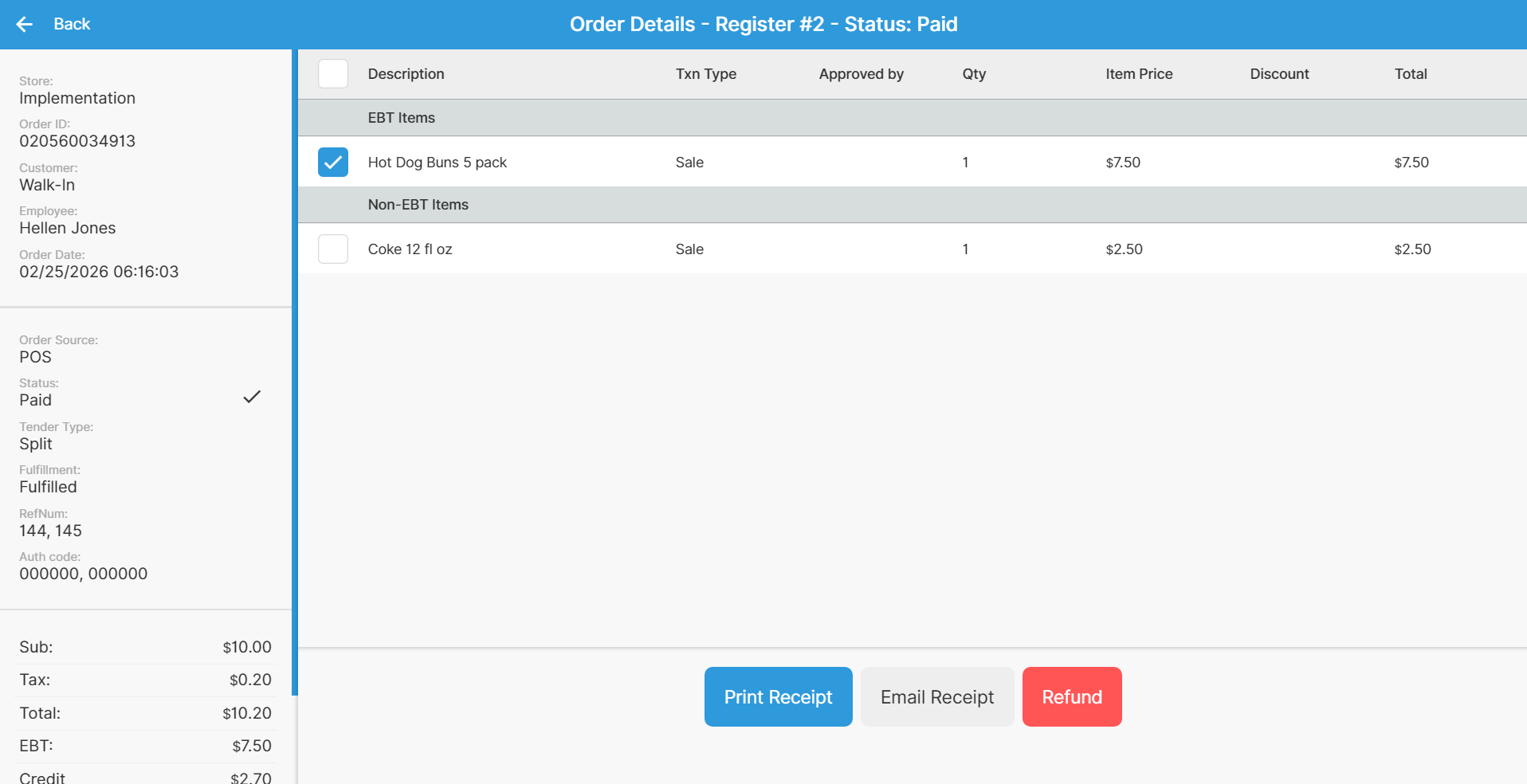
Task: Click the Back text link
Action: pyautogui.click(x=72, y=25)
